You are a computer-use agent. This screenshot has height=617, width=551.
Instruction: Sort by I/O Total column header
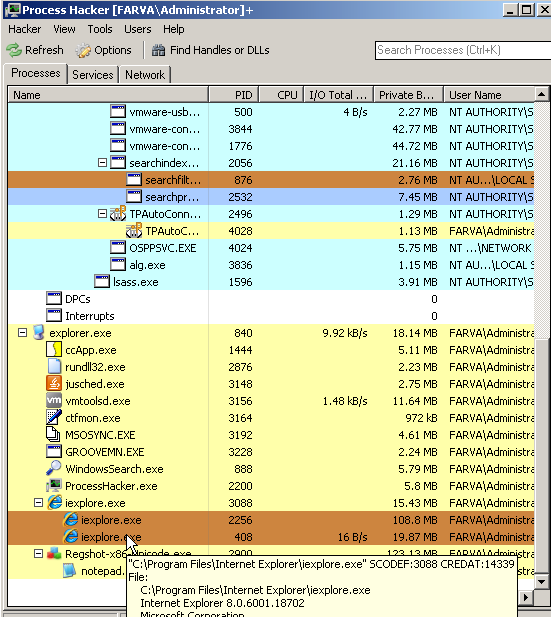pos(338,95)
